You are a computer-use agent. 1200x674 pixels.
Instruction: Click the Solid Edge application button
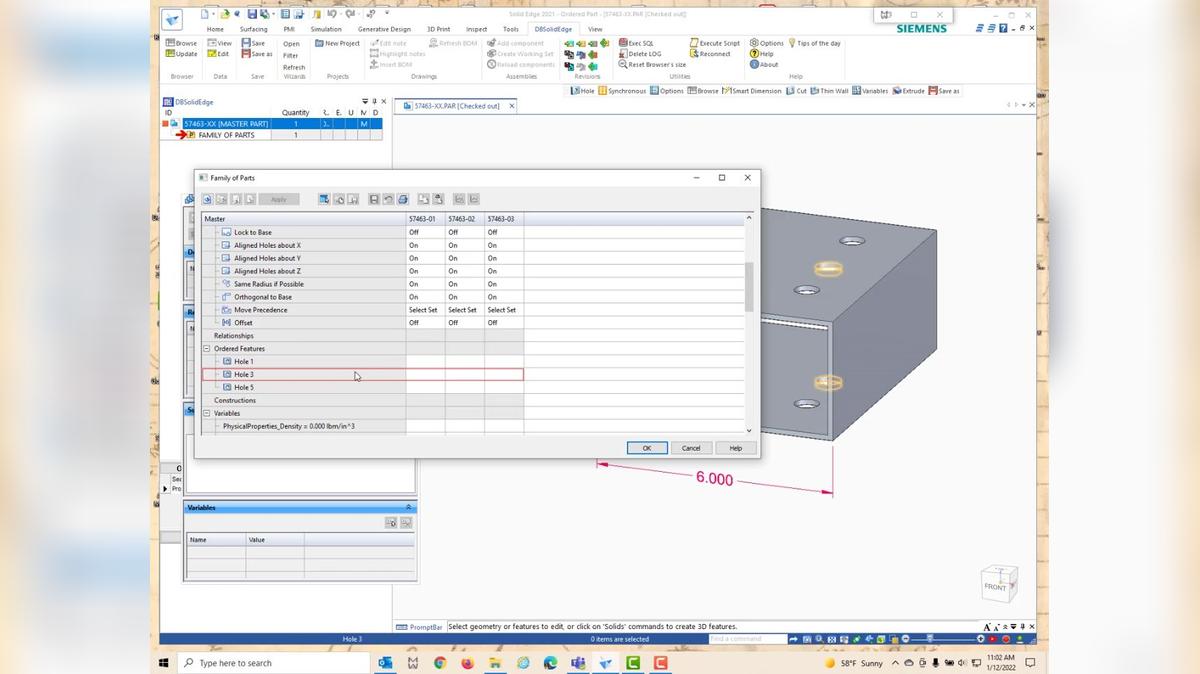tap(172, 22)
